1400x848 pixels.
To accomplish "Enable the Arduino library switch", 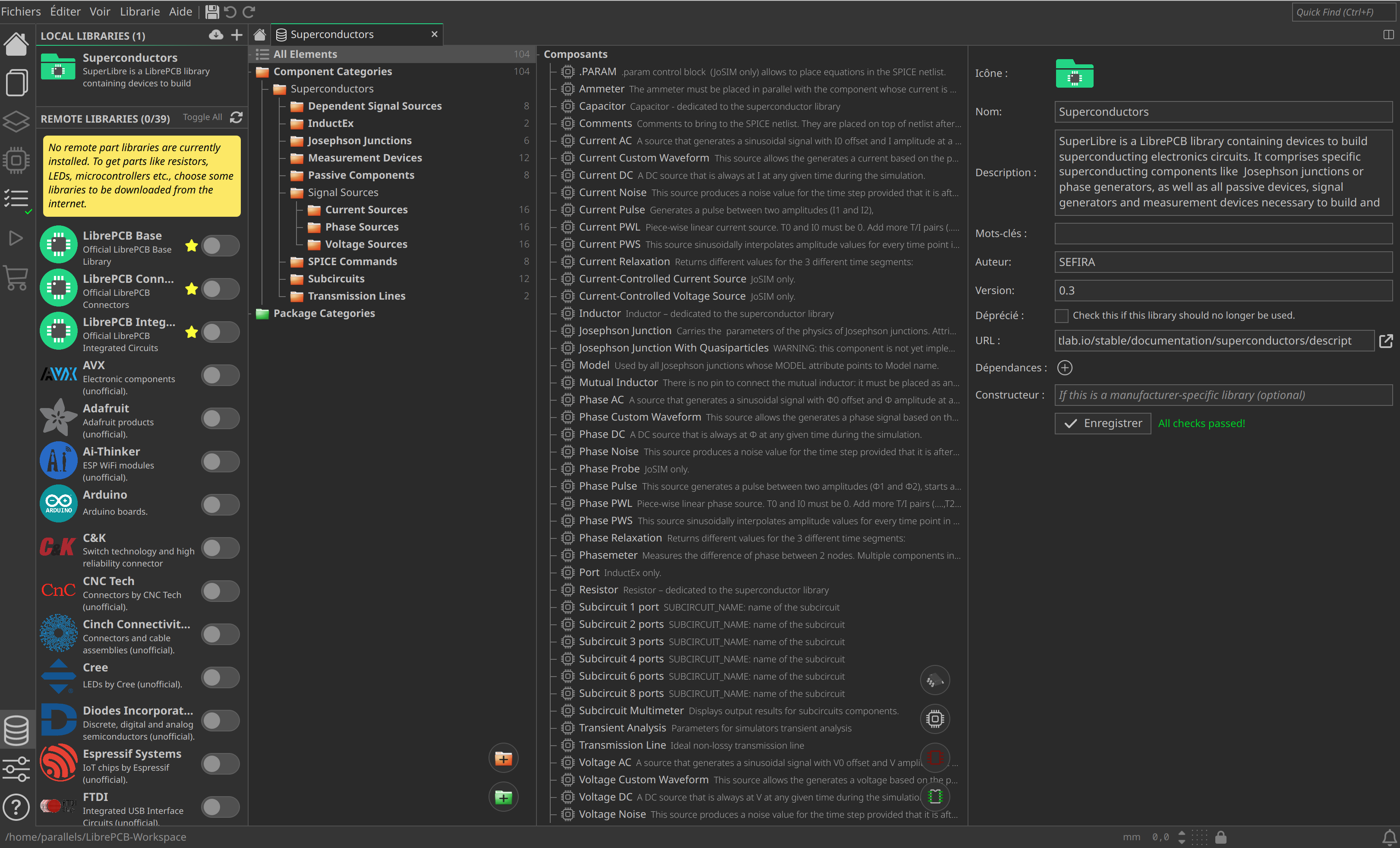I will tap(220, 505).
